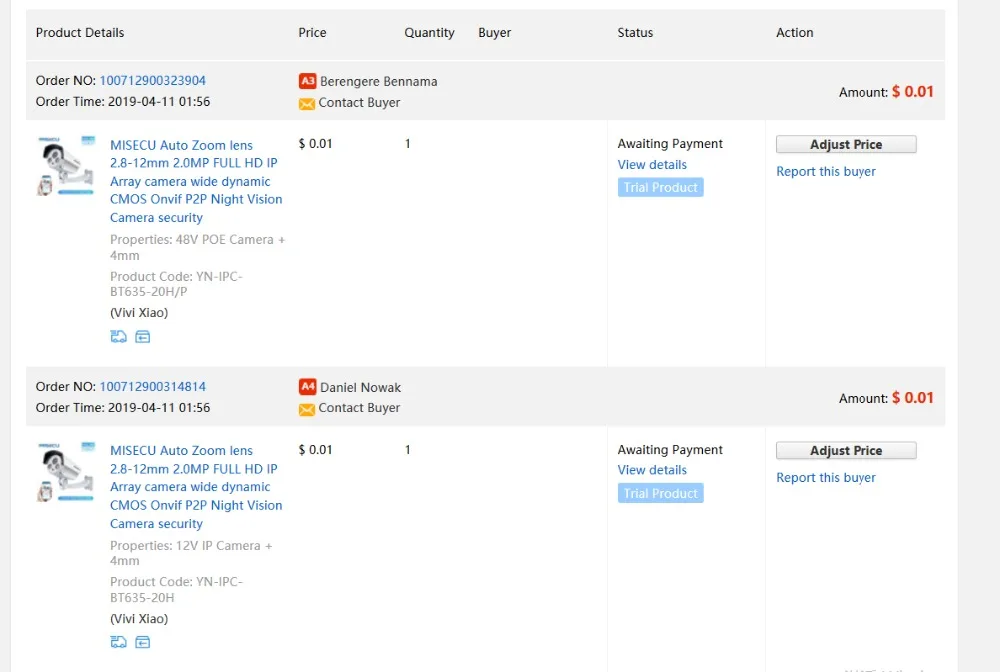Adjust Price for order 100712900323904
This screenshot has height=672, width=1000.
[x=846, y=144]
